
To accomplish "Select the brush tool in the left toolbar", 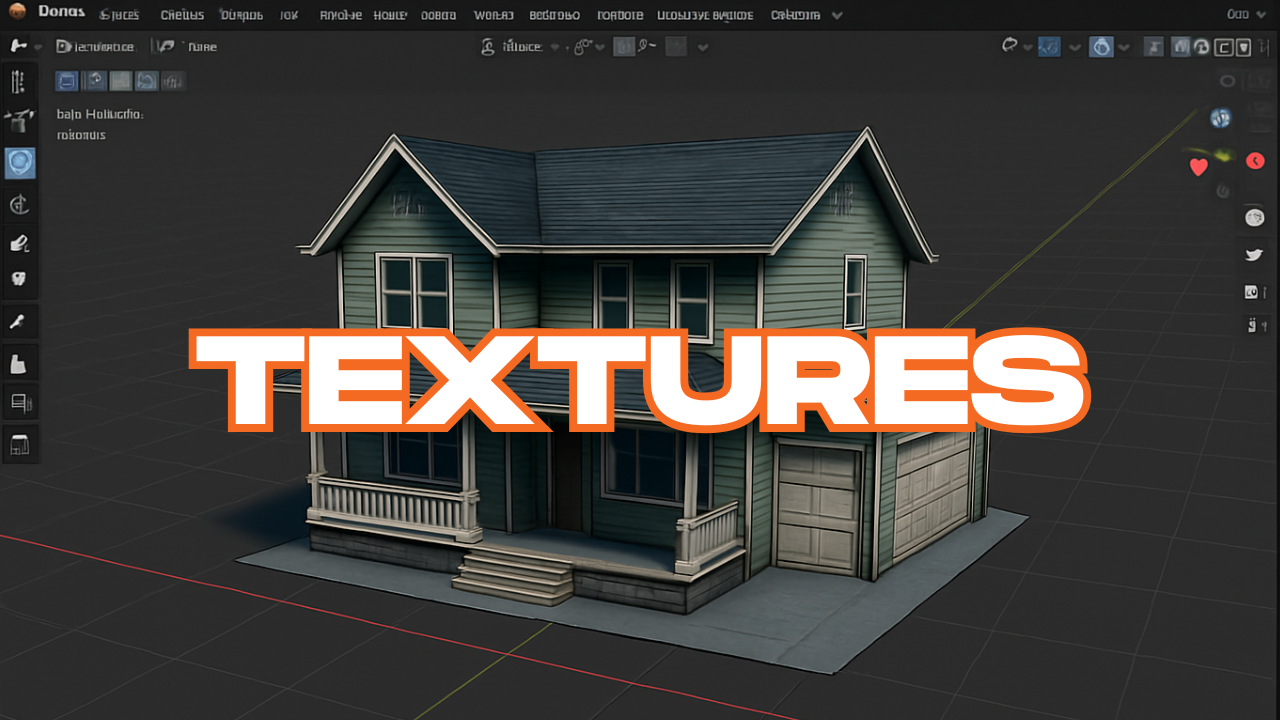I will (19, 321).
